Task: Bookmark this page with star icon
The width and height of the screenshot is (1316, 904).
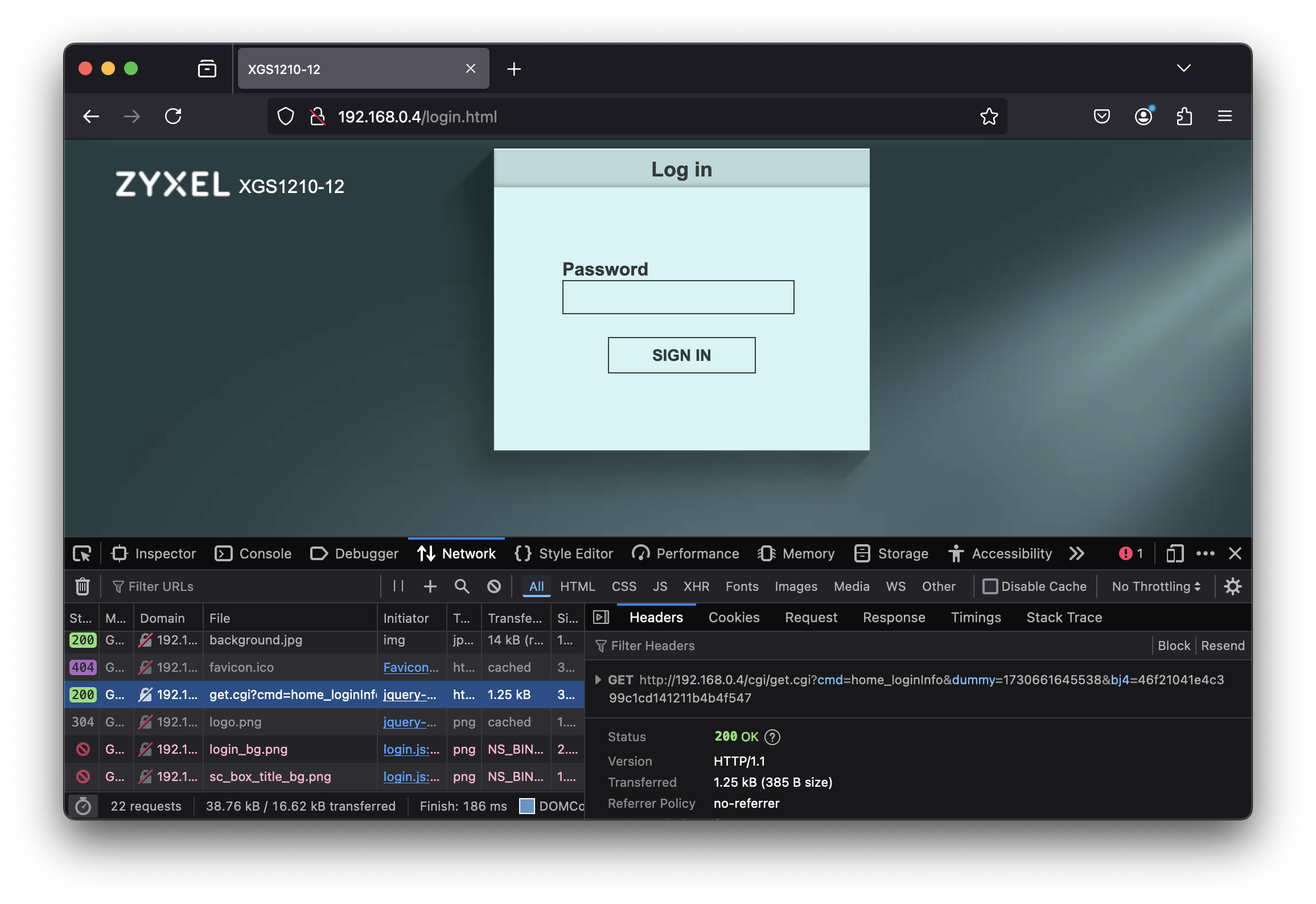Action: (989, 117)
